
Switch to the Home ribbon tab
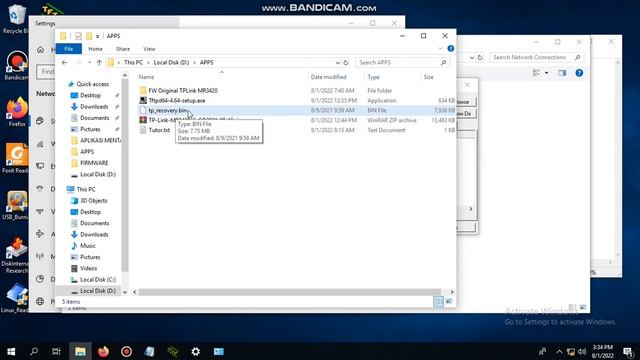pyautogui.click(x=96, y=49)
